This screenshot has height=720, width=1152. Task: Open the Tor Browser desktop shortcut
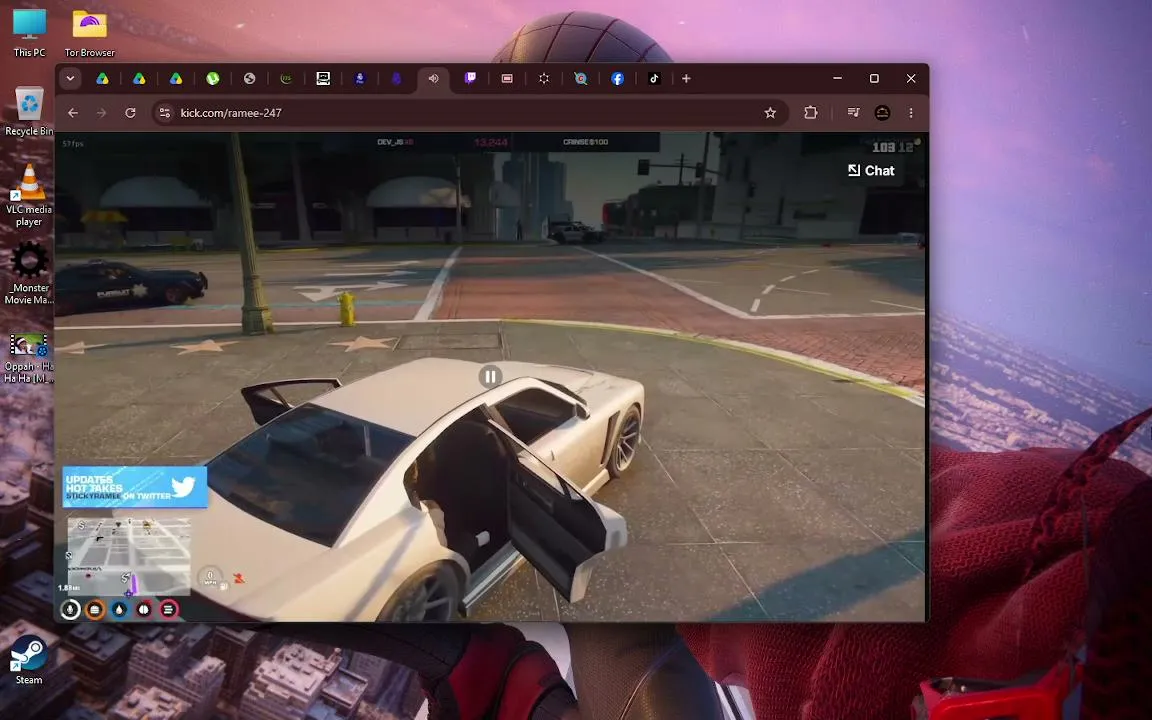(x=90, y=33)
